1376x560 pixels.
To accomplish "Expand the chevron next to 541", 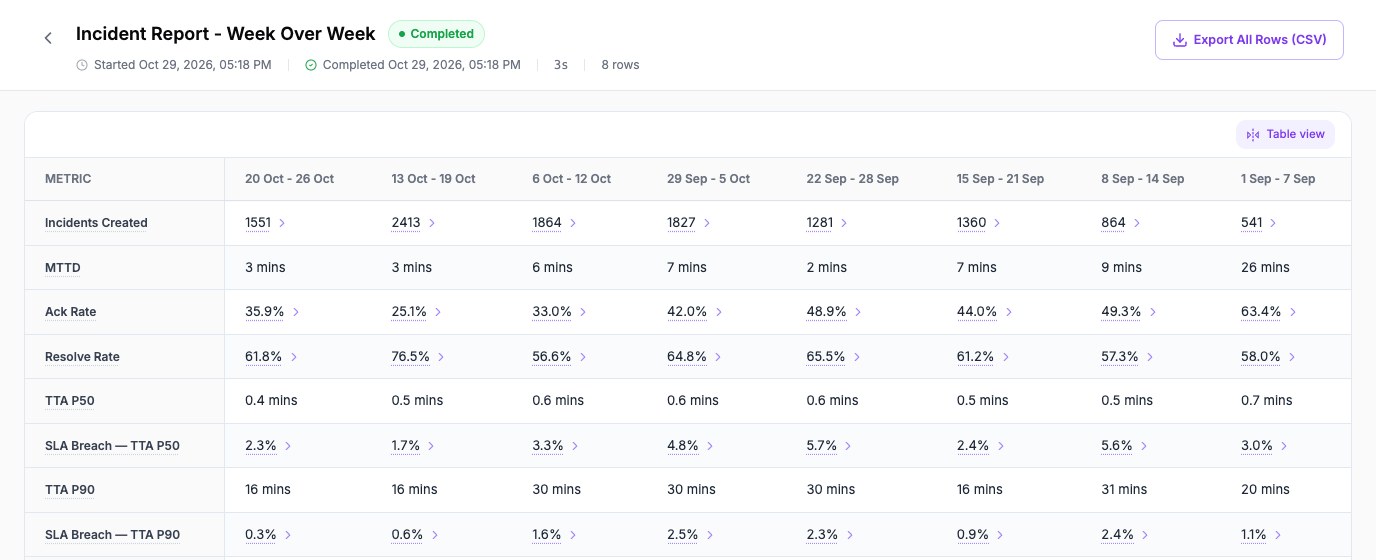I will (x=1273, y=223).
